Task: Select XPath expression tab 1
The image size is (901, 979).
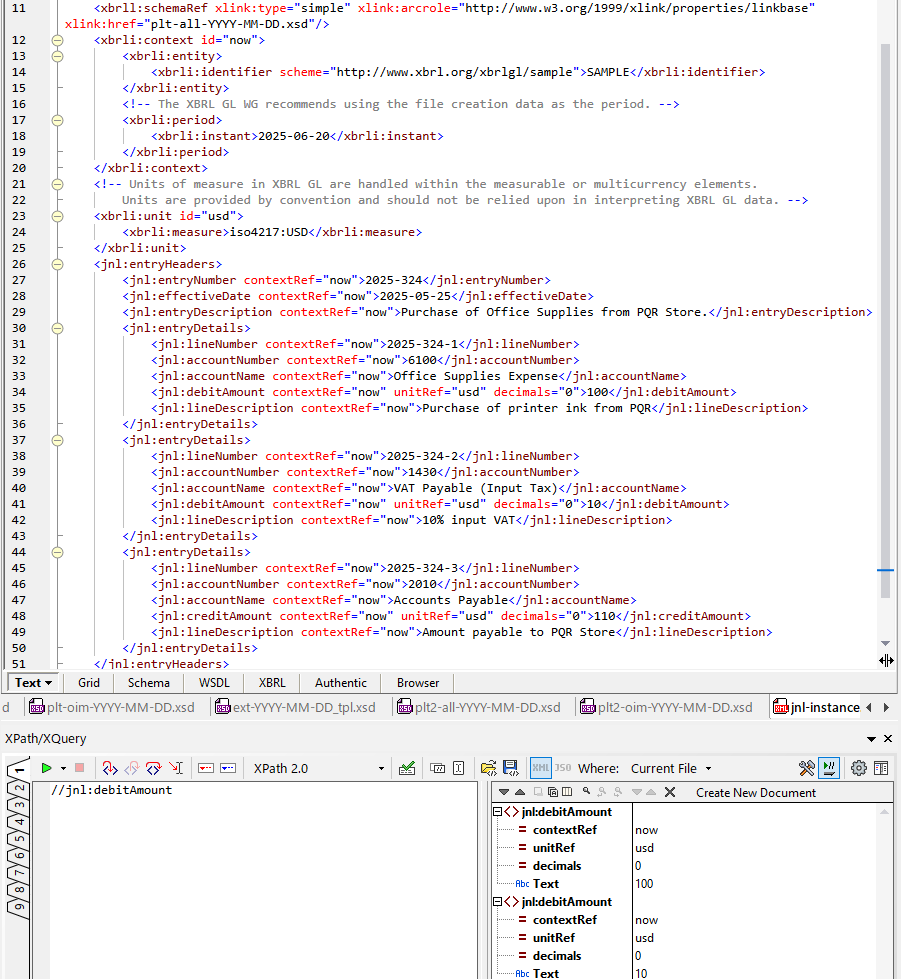Action: pyautogui.click(x=18, y=769)
